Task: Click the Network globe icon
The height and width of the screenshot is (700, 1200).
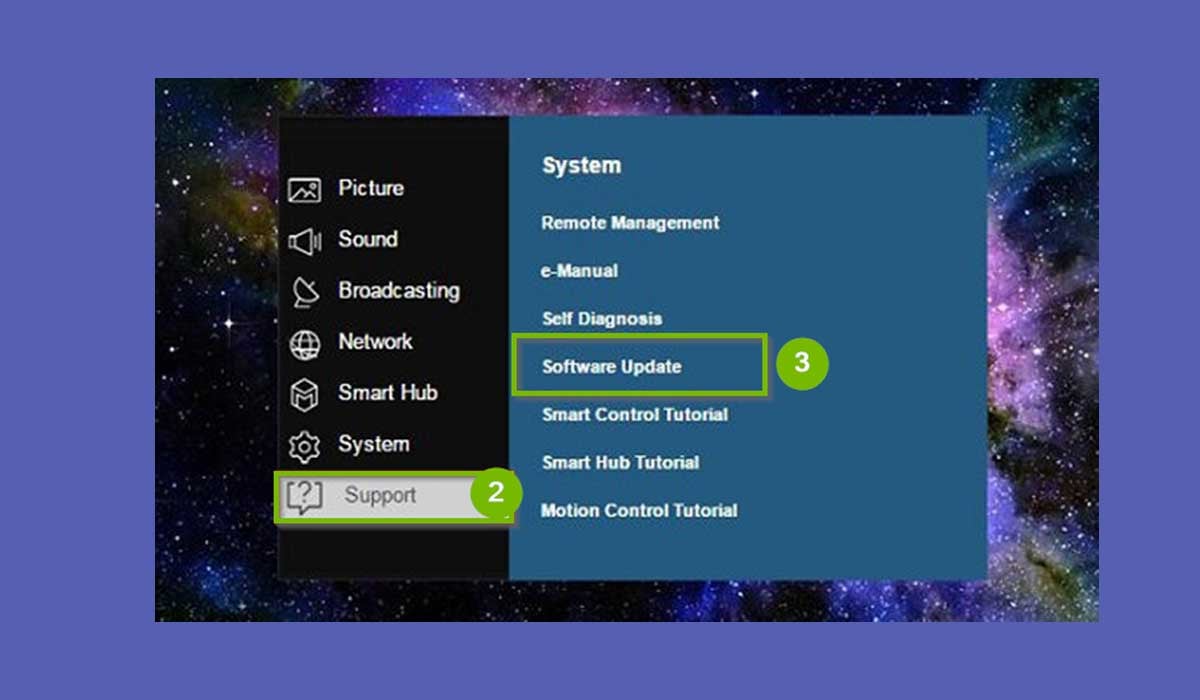Action: [304, 344]
